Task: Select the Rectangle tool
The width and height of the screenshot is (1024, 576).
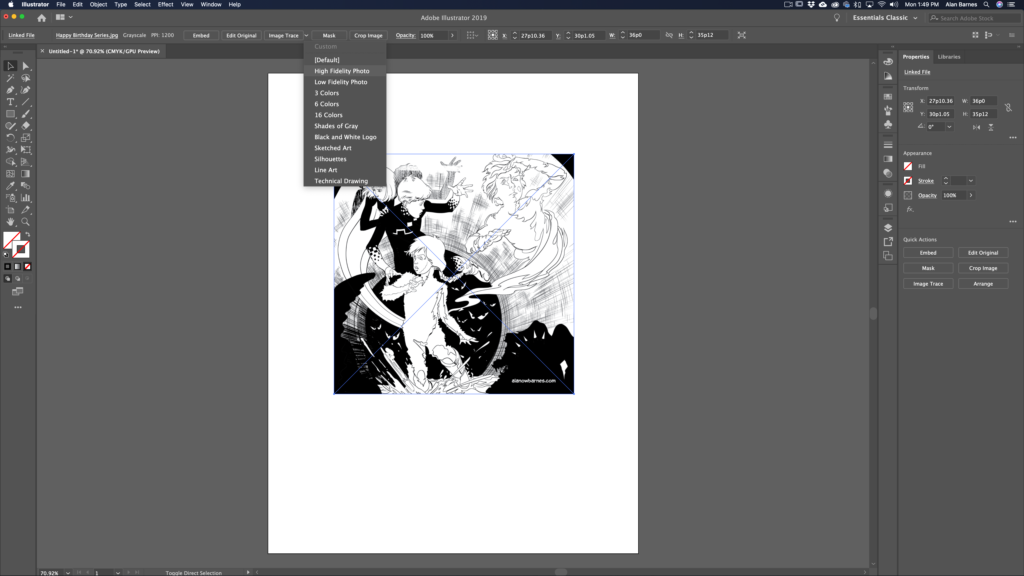Action: click(10, 114)
